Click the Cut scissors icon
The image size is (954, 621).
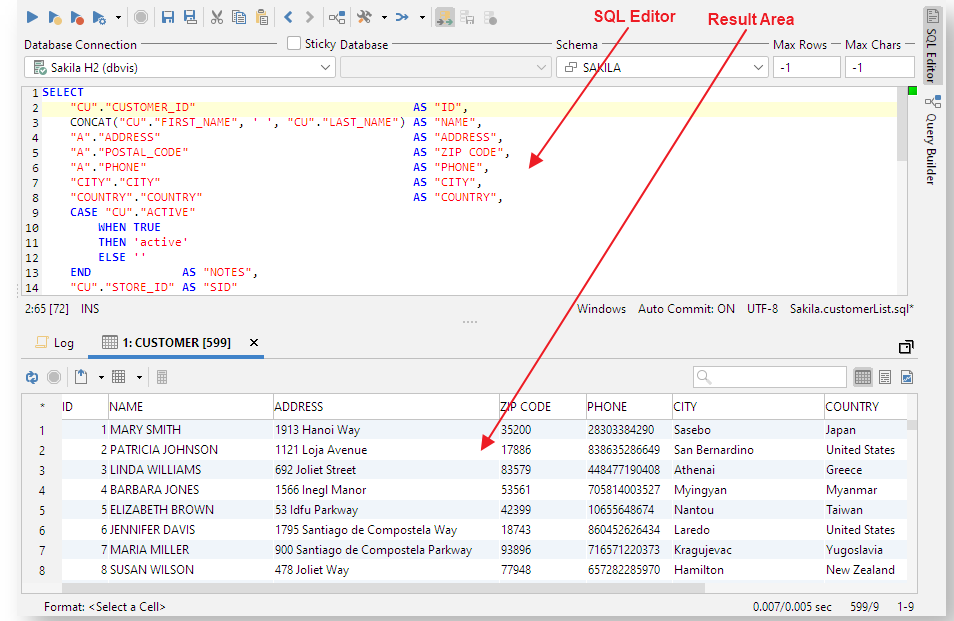216,17
